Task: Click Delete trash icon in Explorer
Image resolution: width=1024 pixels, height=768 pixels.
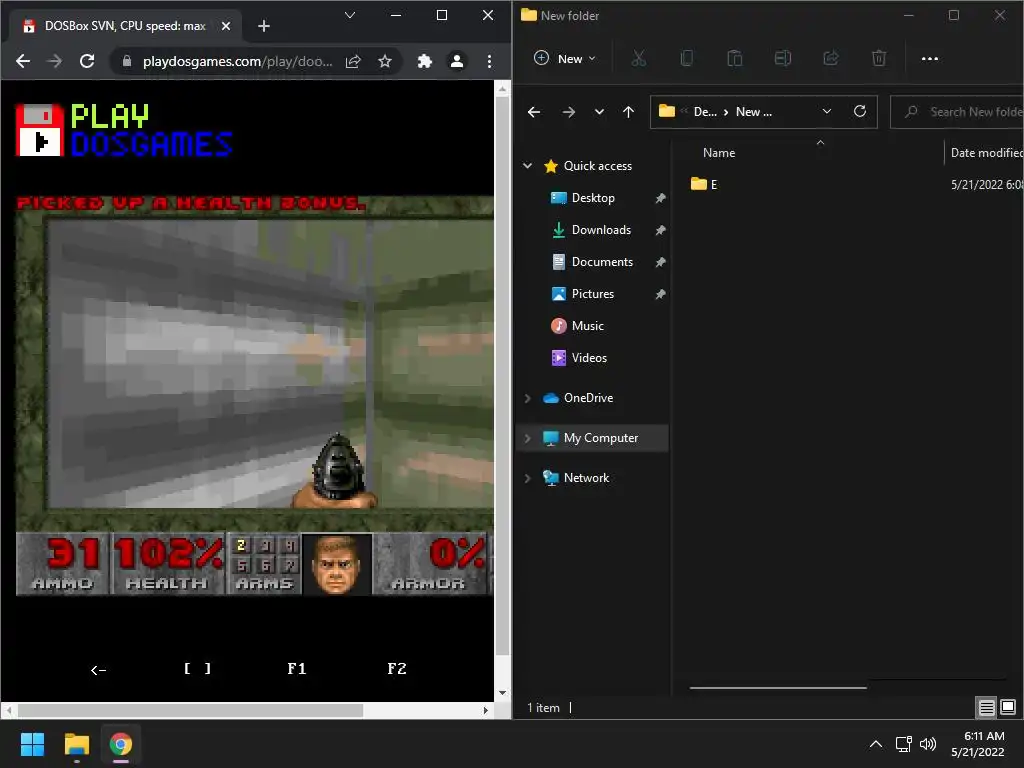Action: (x=879, y=59)
